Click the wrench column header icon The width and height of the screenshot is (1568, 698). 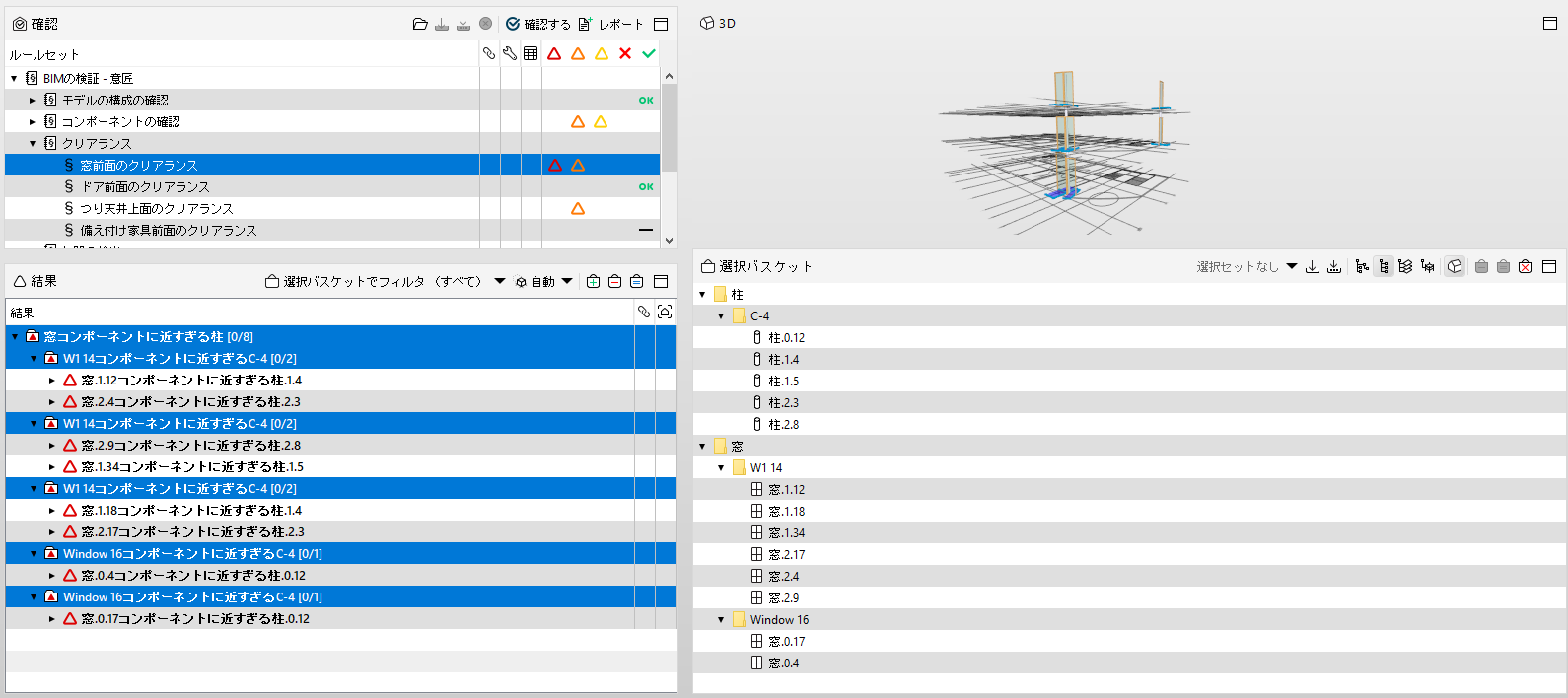coord(510,53)
